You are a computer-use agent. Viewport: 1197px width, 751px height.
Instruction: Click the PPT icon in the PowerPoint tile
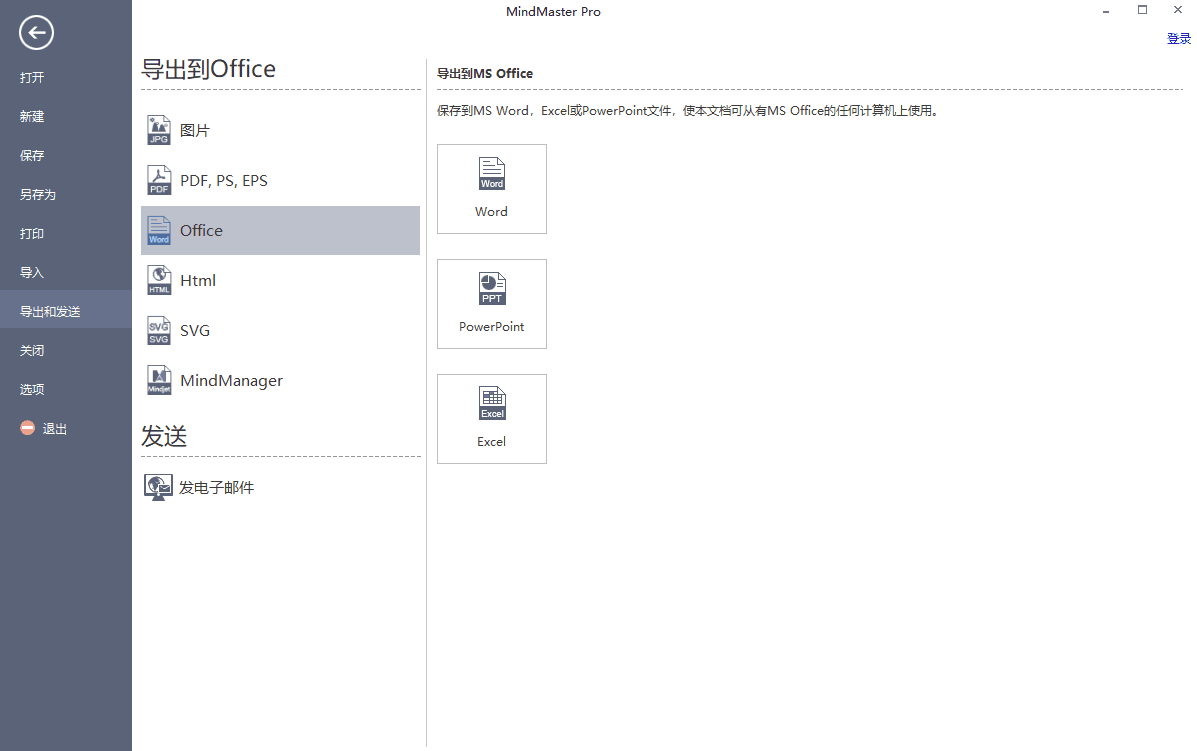tap(492, 288)
